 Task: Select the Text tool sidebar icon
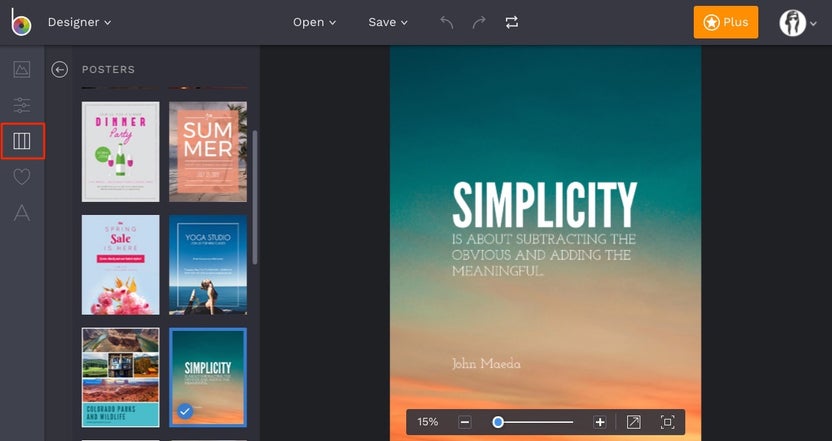pos(22,212)
